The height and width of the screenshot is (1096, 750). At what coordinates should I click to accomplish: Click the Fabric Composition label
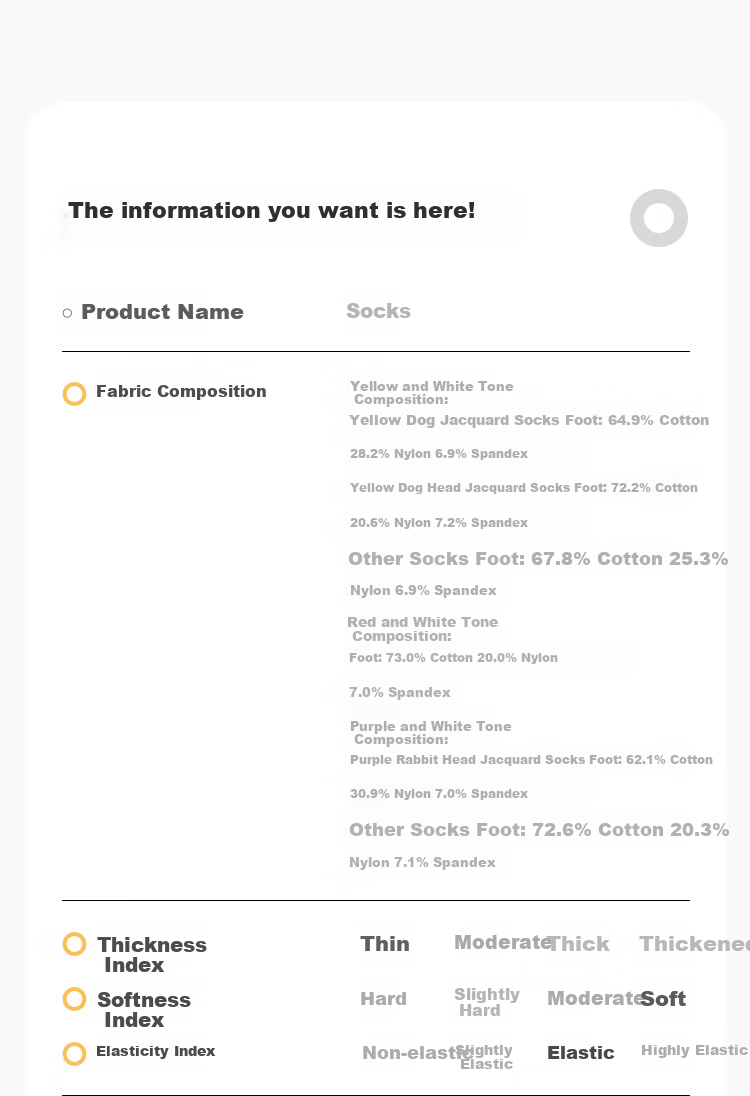click(x=181, y=391)
